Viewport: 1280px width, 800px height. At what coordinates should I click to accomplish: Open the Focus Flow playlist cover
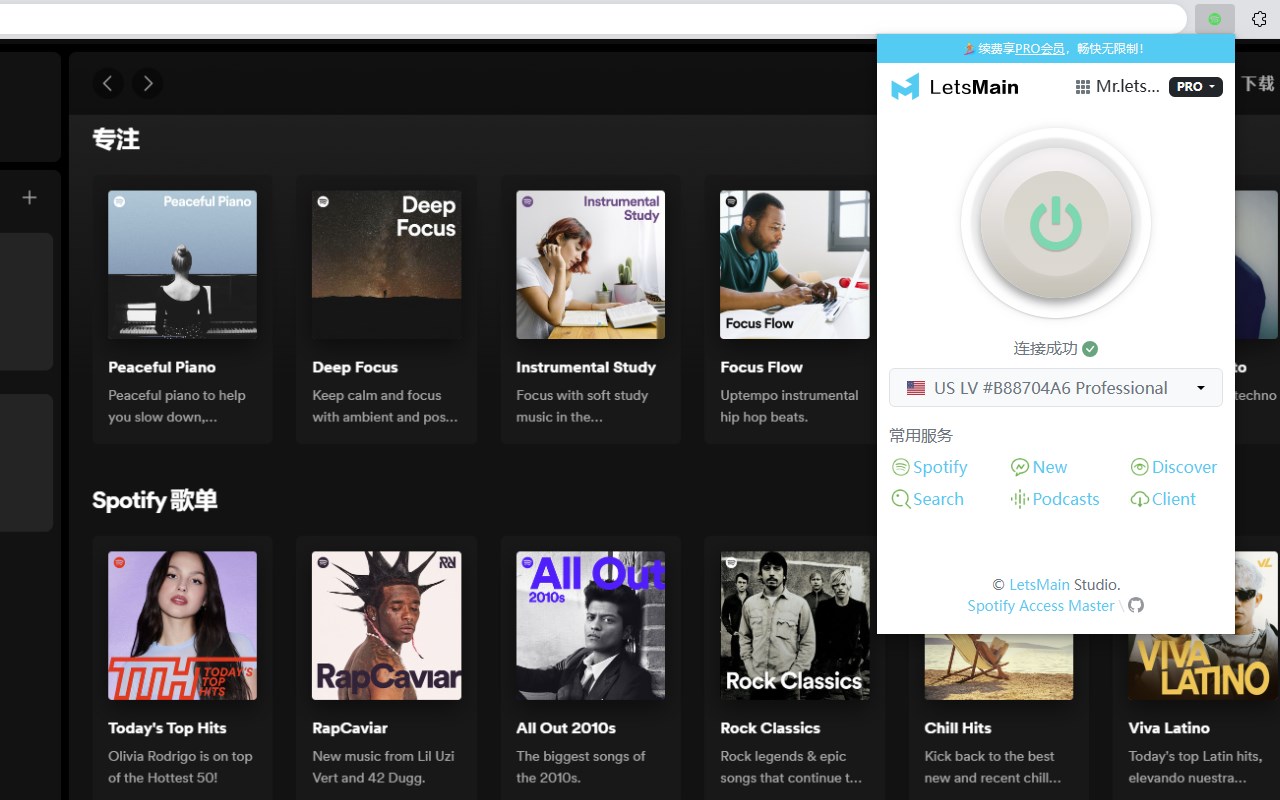pos(794,265)
